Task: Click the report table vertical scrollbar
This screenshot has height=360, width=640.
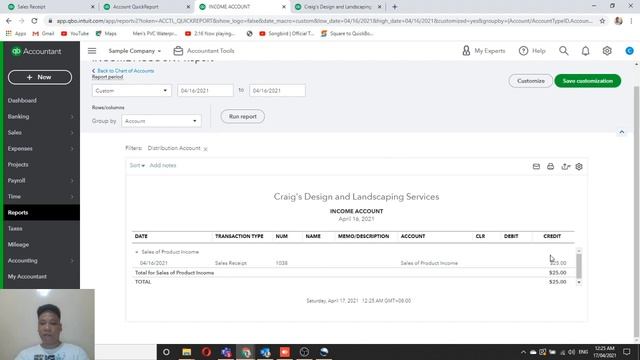Action: (579, 266)
